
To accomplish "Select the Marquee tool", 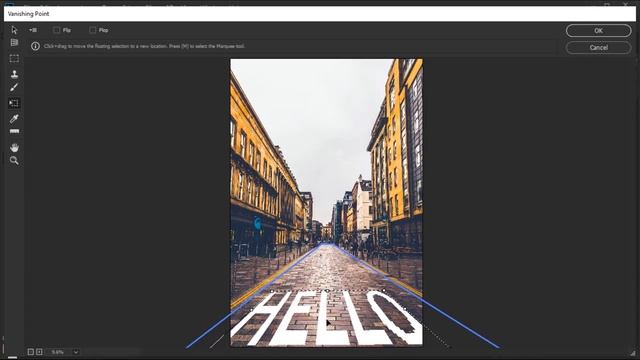I will click(x=14, y=58).
